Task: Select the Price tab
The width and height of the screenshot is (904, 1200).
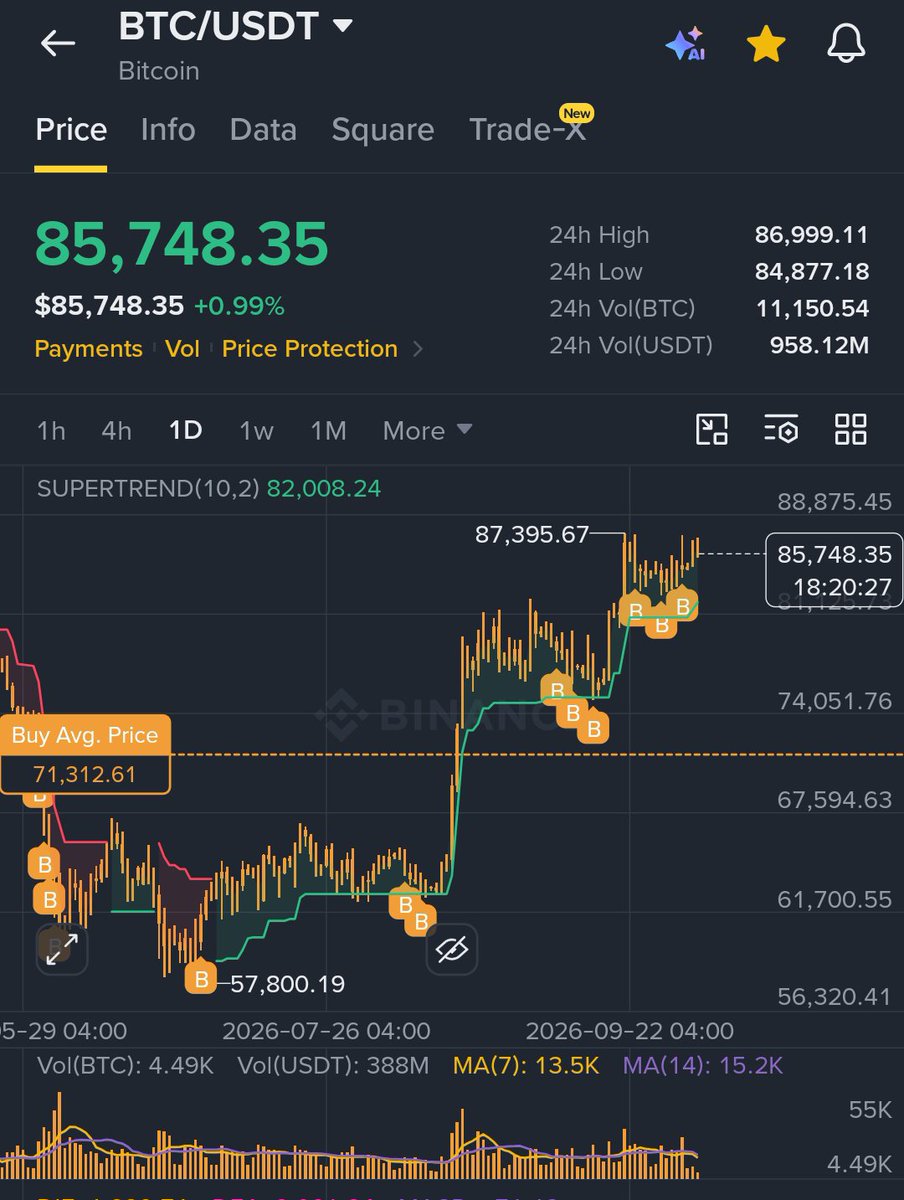Action: [71, 130]
